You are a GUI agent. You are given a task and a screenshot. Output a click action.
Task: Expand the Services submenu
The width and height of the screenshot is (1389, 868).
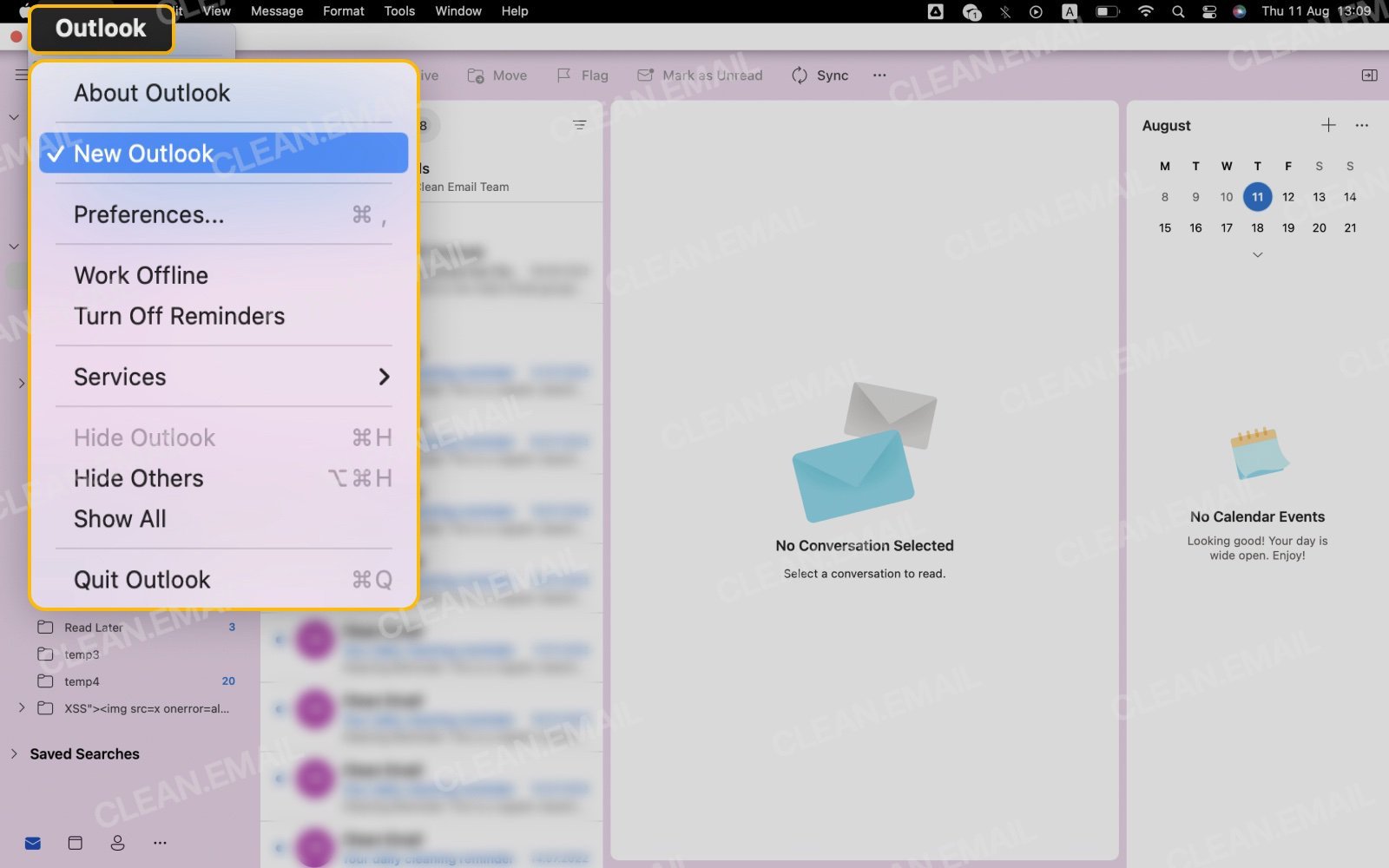coord(120,377)
